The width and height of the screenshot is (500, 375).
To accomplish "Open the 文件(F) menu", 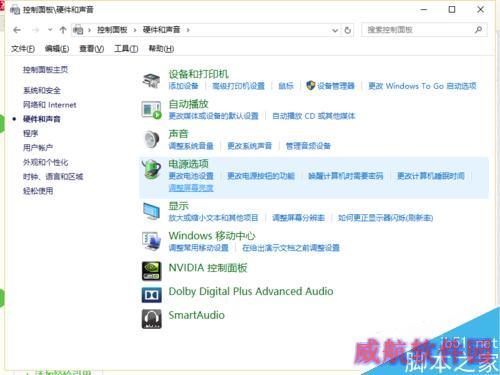I will [23, 49].
